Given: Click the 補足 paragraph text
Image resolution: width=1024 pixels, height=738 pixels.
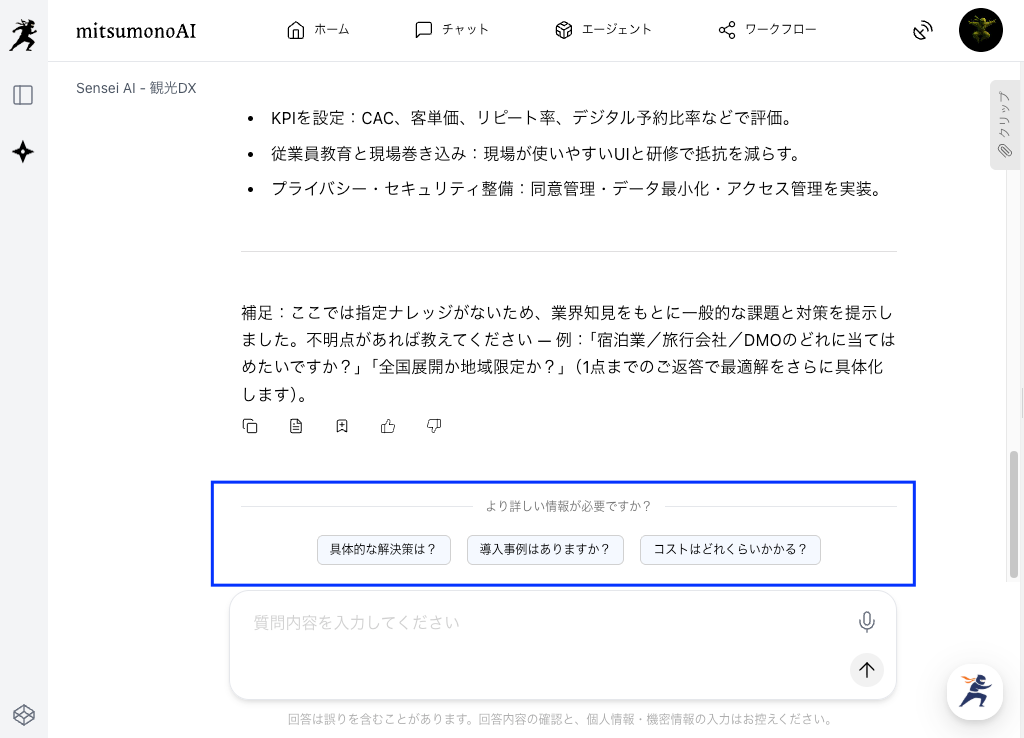Looking at the screenshot, I should [568, 353].
